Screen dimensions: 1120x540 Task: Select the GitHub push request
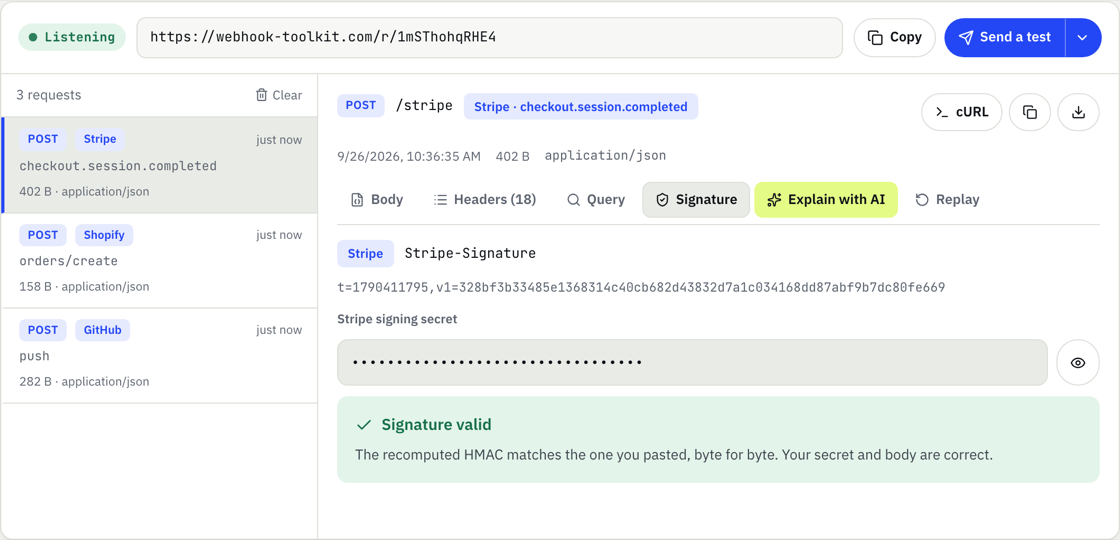tap(160, 356)
